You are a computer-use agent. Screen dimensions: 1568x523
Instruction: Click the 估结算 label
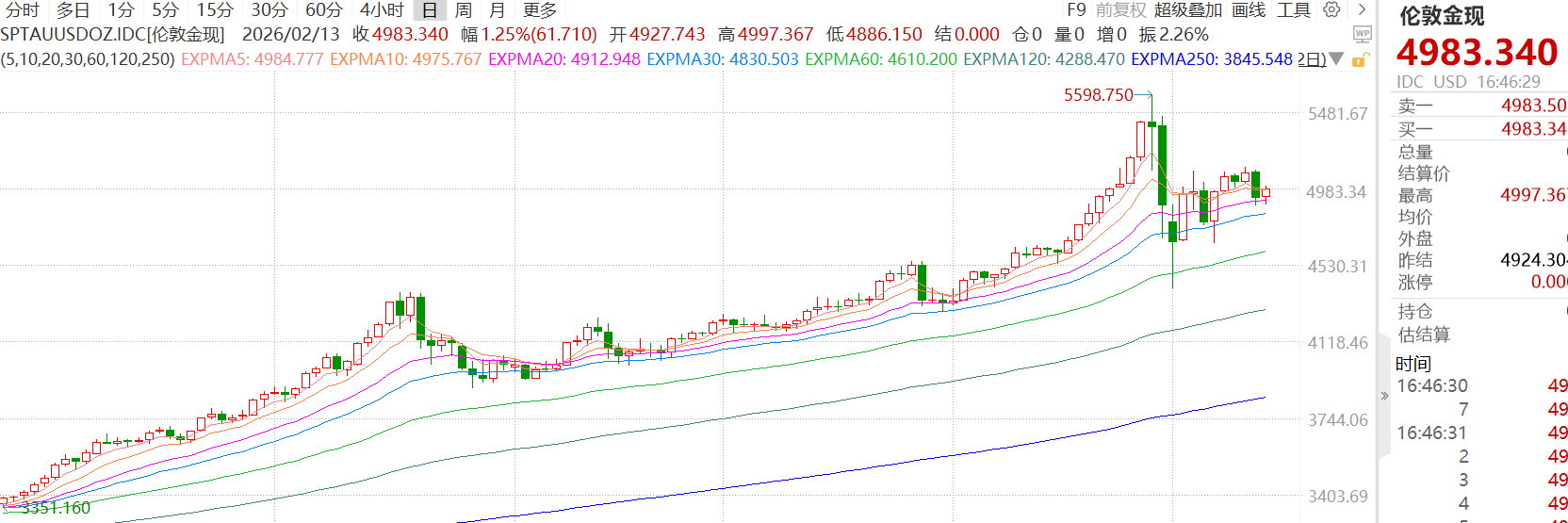1424,335
